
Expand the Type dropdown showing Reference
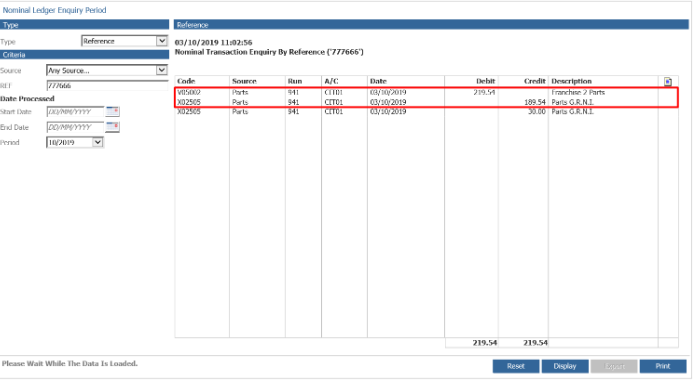162,41
